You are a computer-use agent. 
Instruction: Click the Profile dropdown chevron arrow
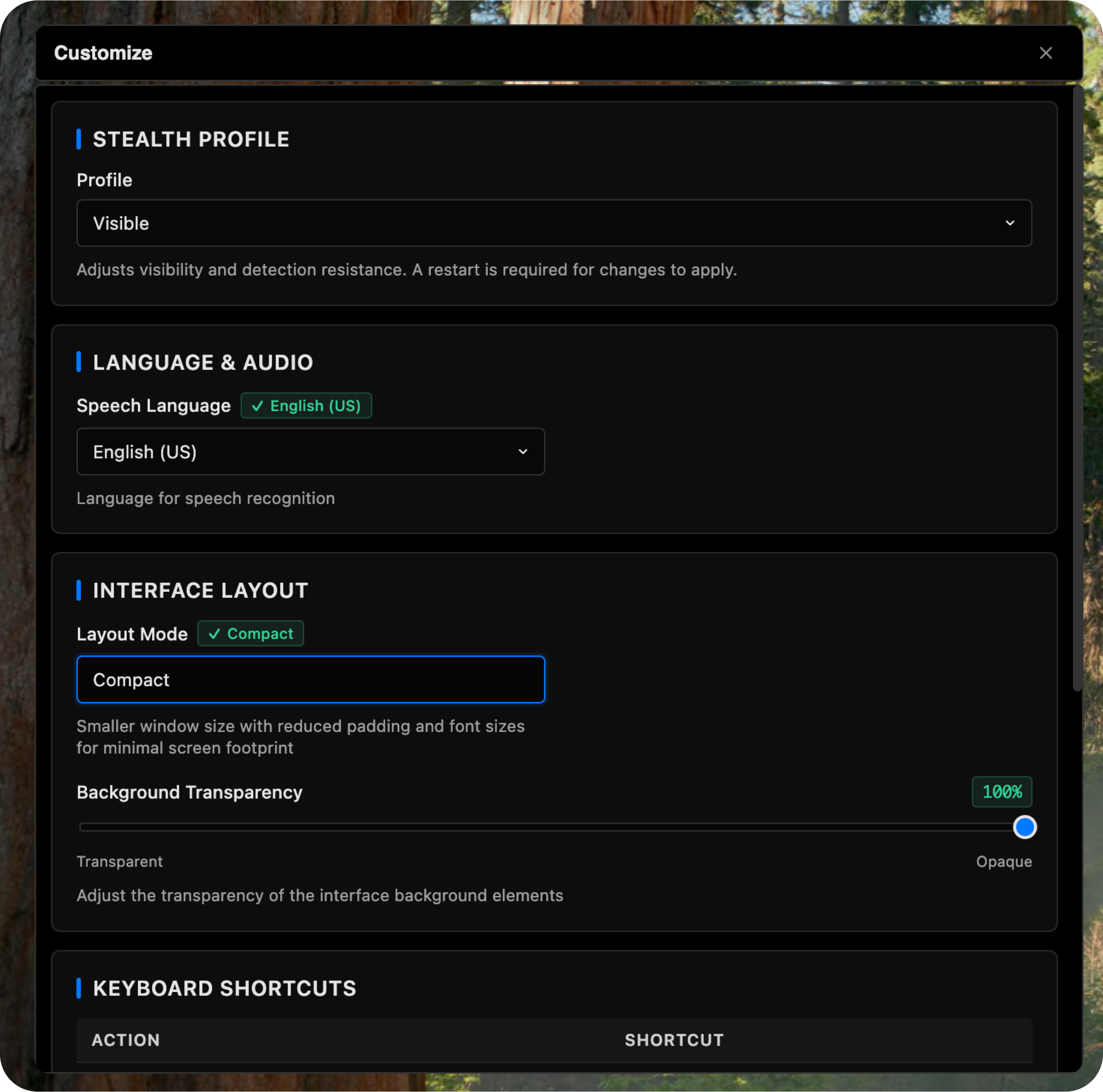(1010, 223)
